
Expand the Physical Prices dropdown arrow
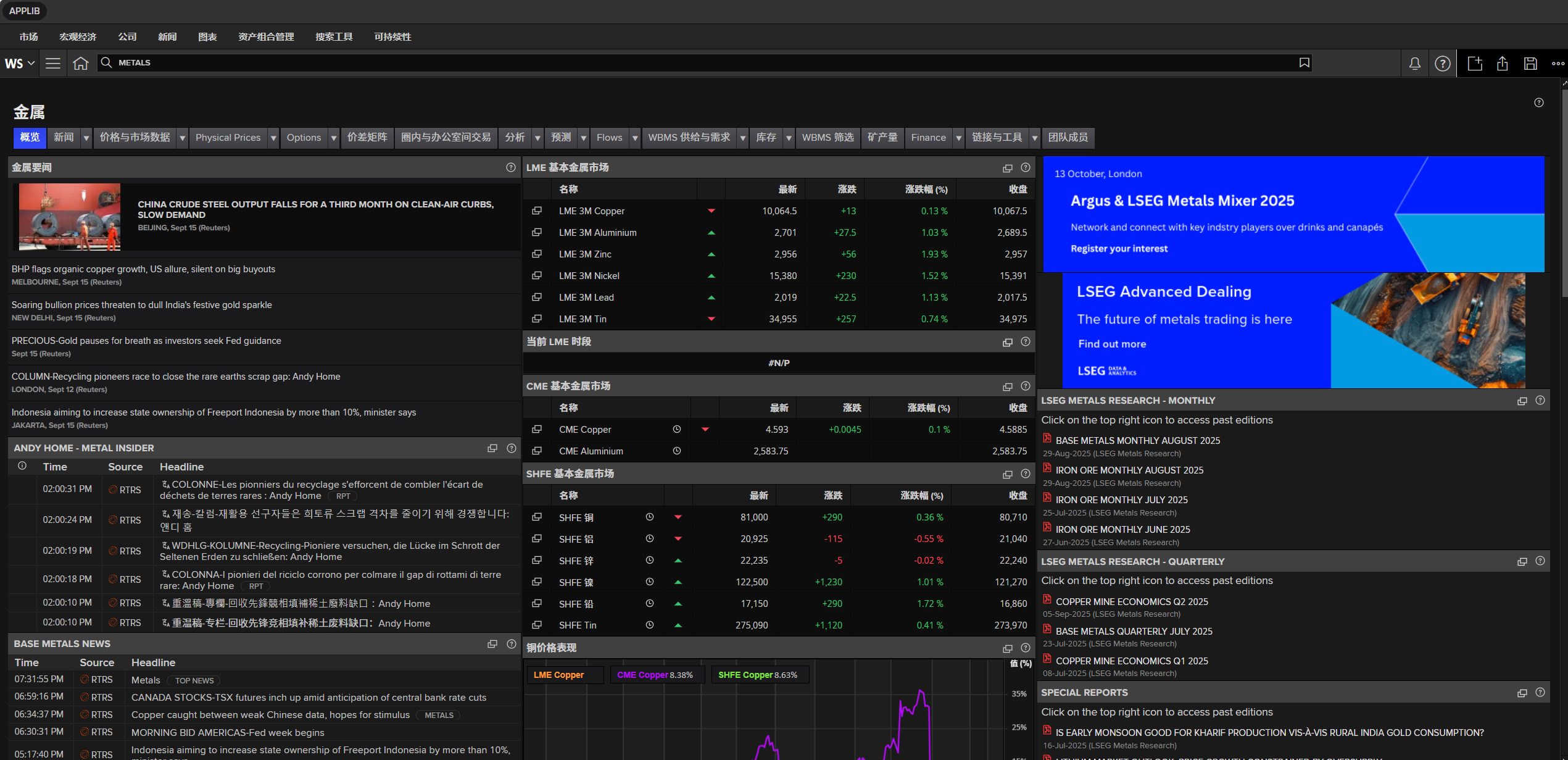click(x=273, y=138)
